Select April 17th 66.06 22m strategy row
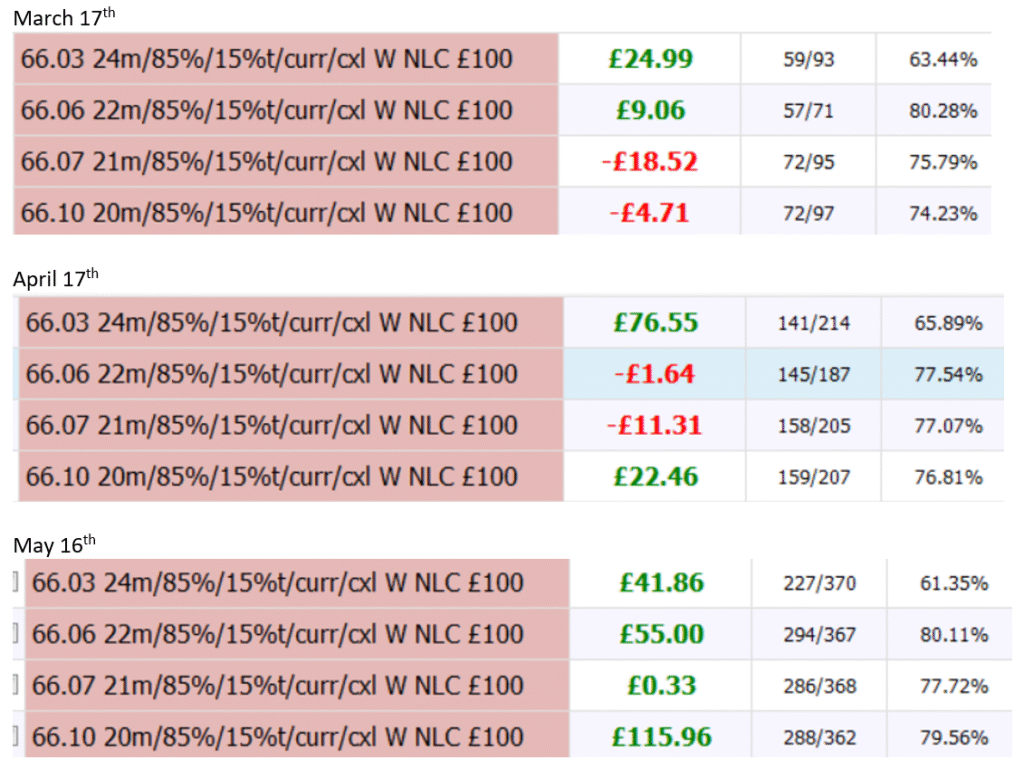 click(272, 374)
